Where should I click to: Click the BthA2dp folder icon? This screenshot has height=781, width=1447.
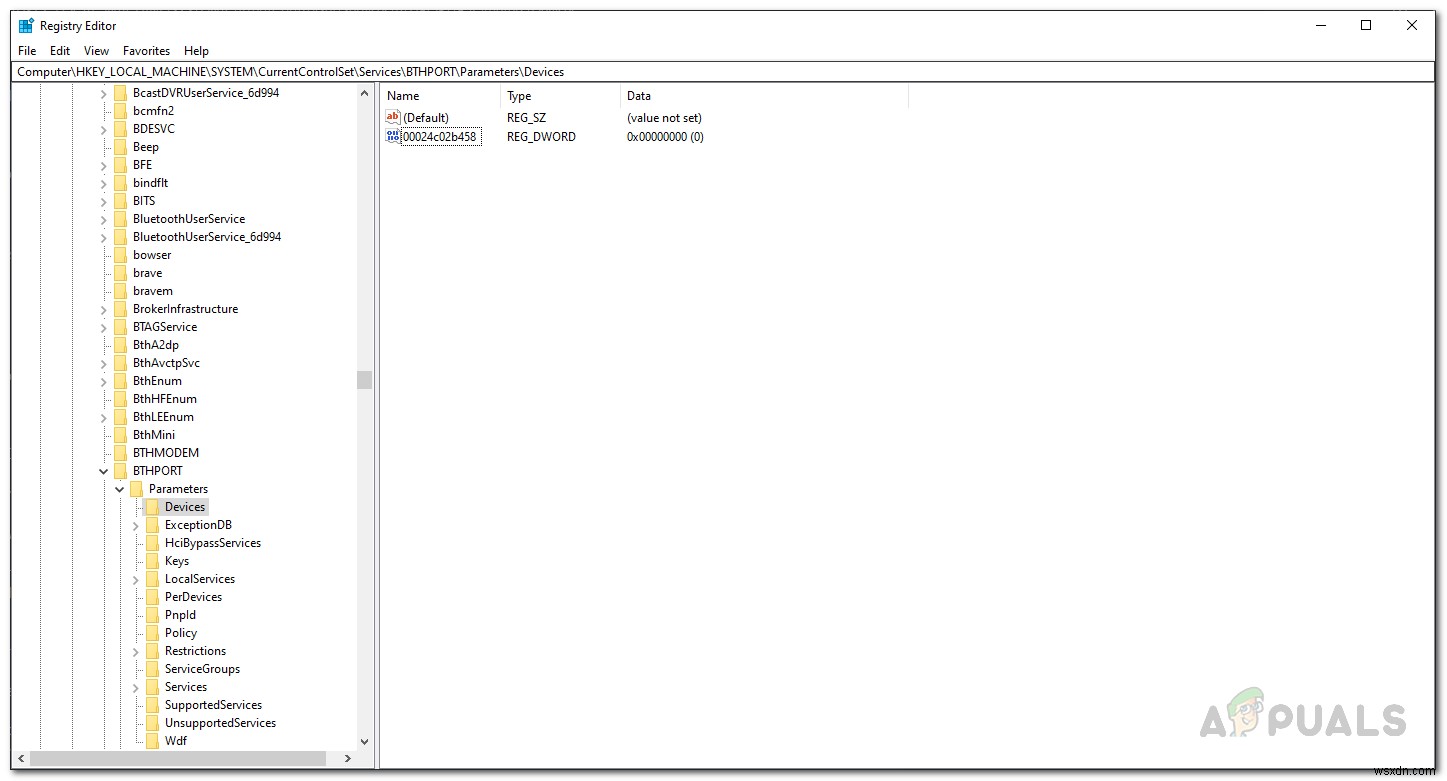coord(120,345)
